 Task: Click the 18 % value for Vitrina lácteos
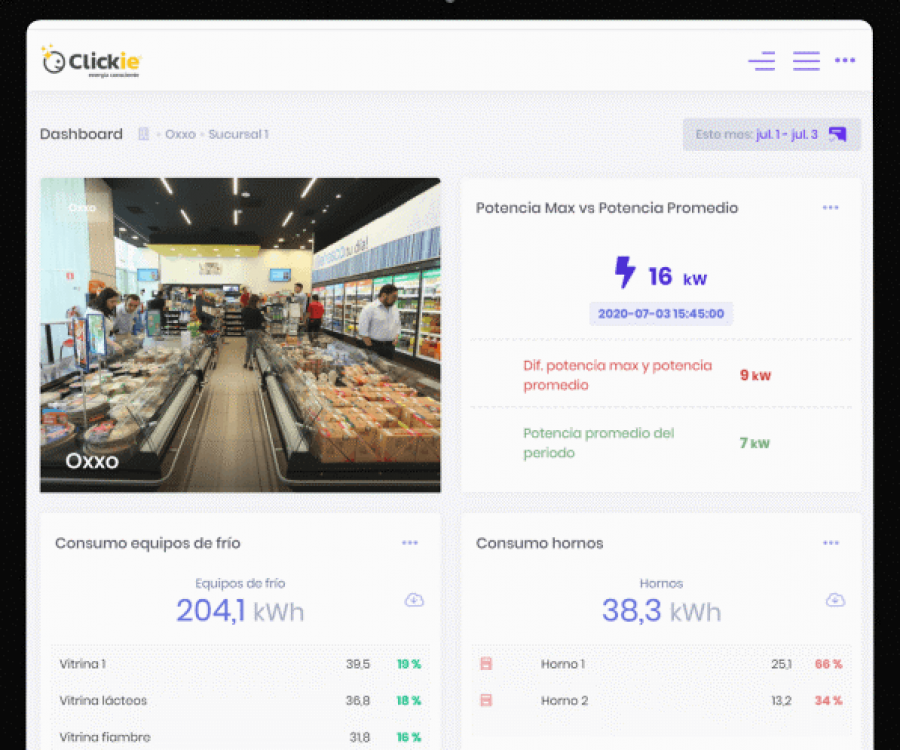point(409,701)
